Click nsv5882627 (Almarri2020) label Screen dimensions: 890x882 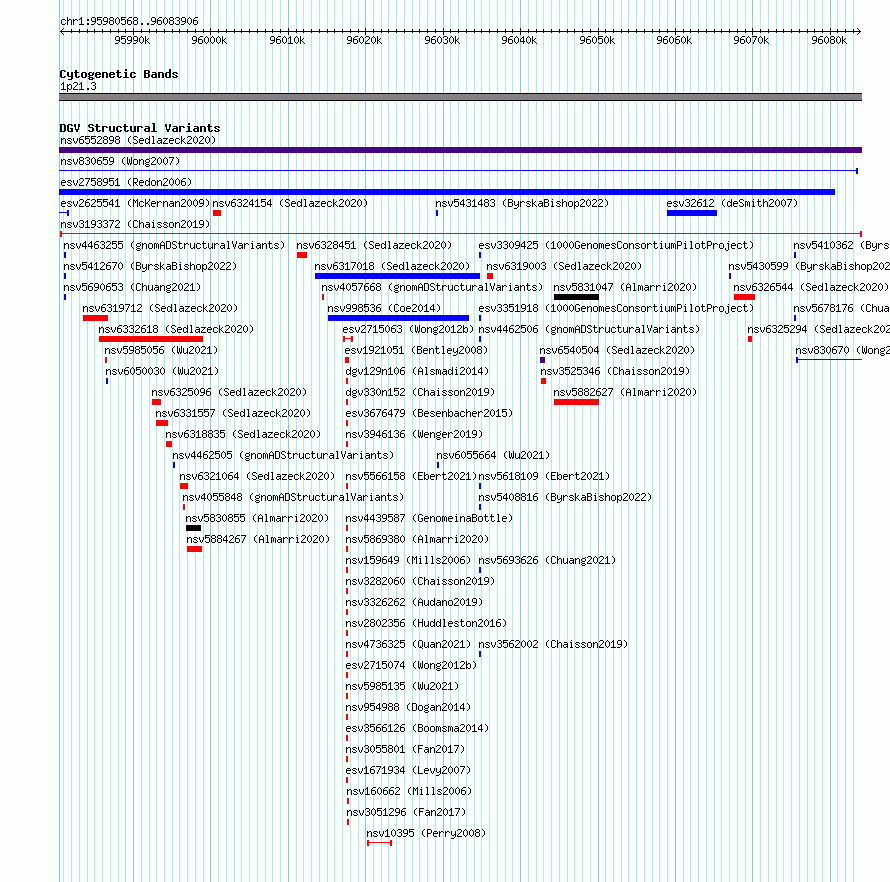click(625, 392)
